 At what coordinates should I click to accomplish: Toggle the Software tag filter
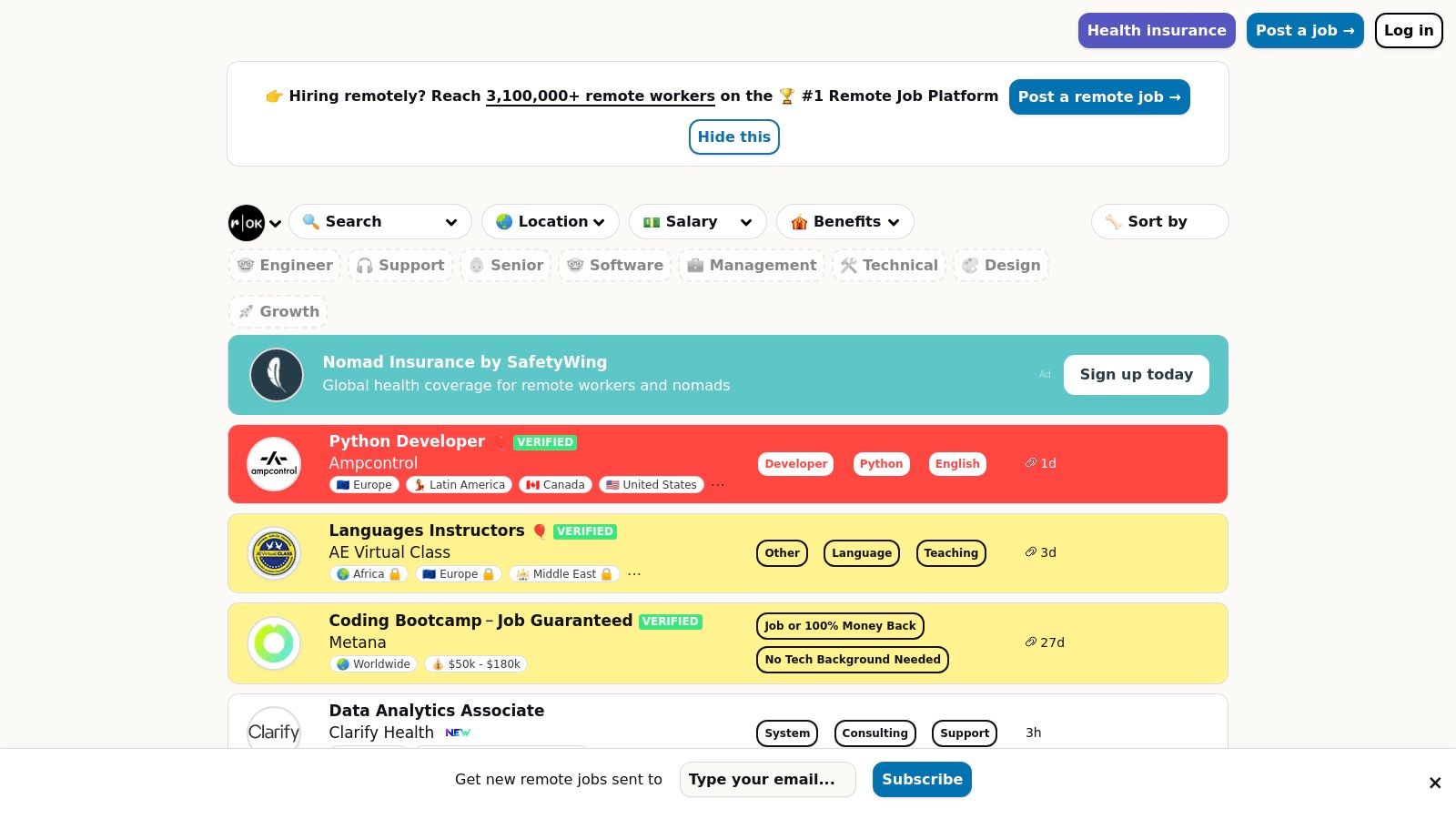coord(615,266)
